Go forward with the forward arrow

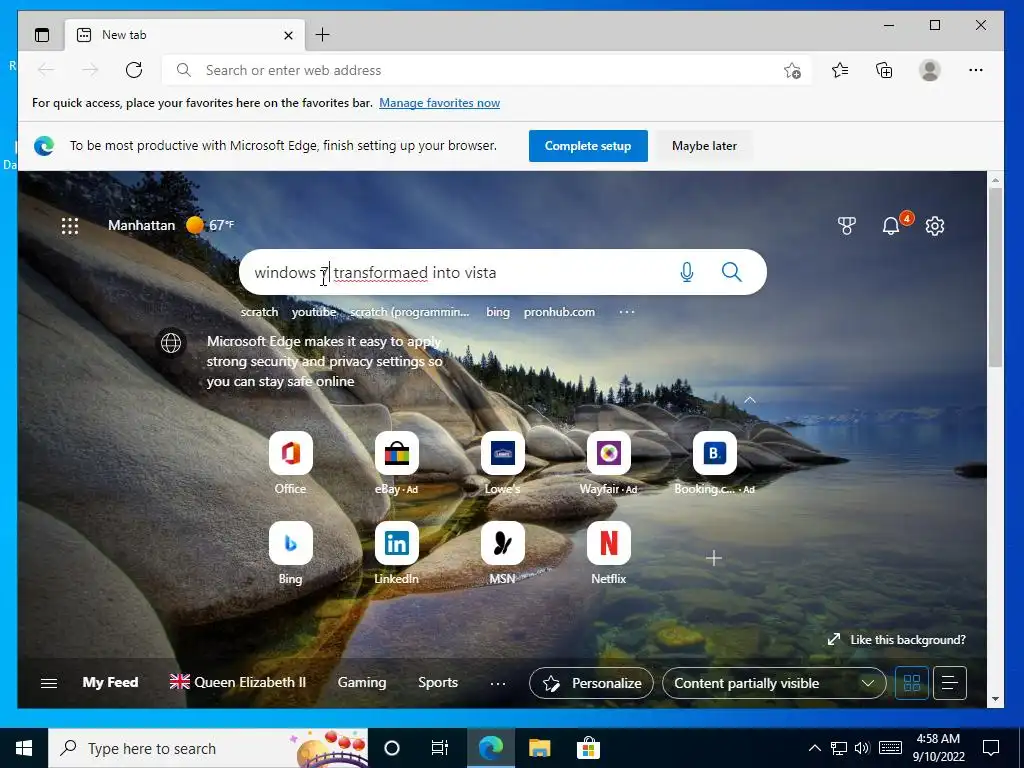(x=90, y=70)
